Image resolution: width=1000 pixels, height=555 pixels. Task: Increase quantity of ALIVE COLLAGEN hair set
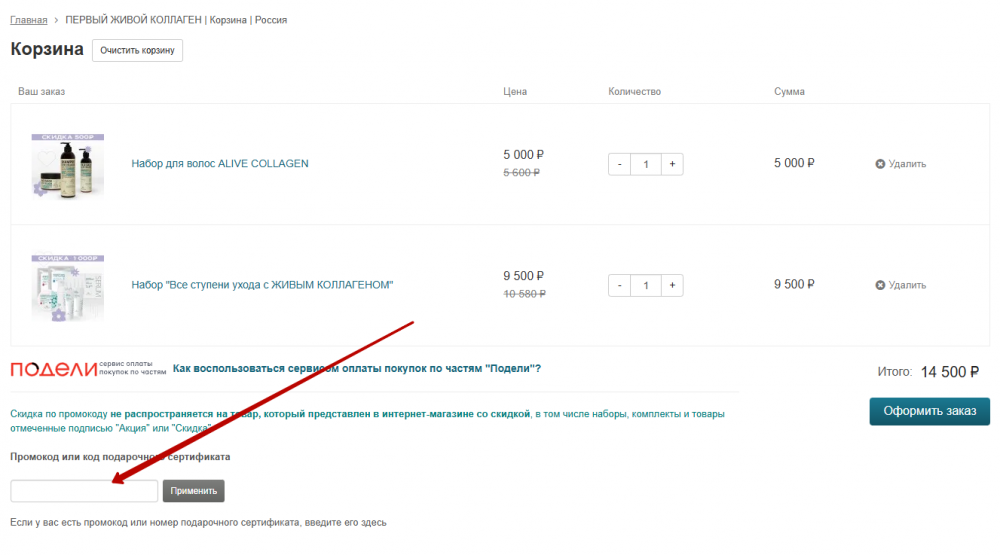click(672, 164)
